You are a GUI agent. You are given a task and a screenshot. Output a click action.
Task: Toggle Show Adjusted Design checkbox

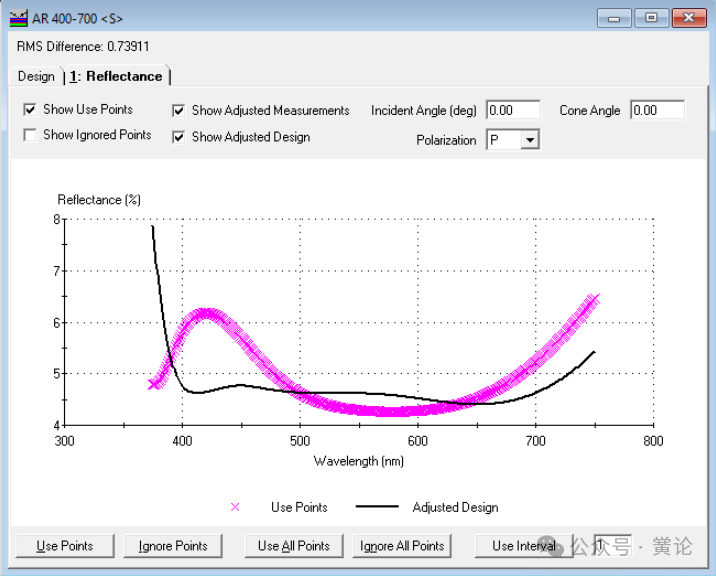tap(179, 137)
